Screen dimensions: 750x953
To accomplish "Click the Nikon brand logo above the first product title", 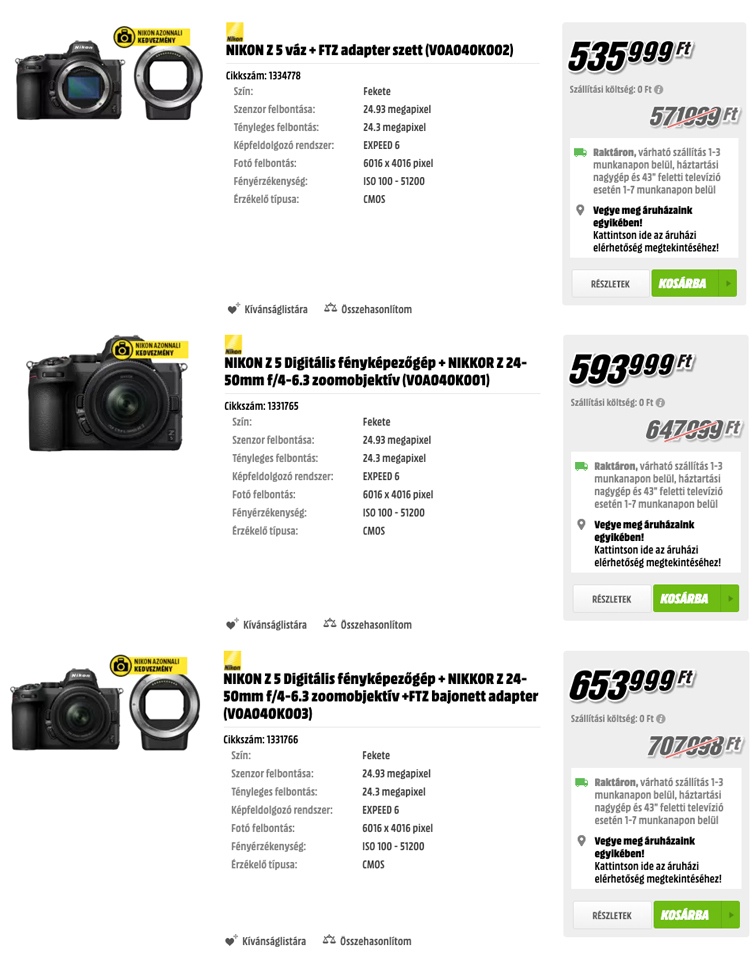I will click(235, 32).
